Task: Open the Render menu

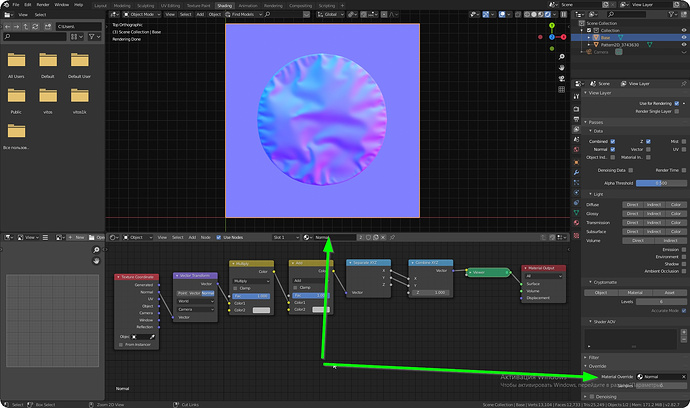Action: 43,4
